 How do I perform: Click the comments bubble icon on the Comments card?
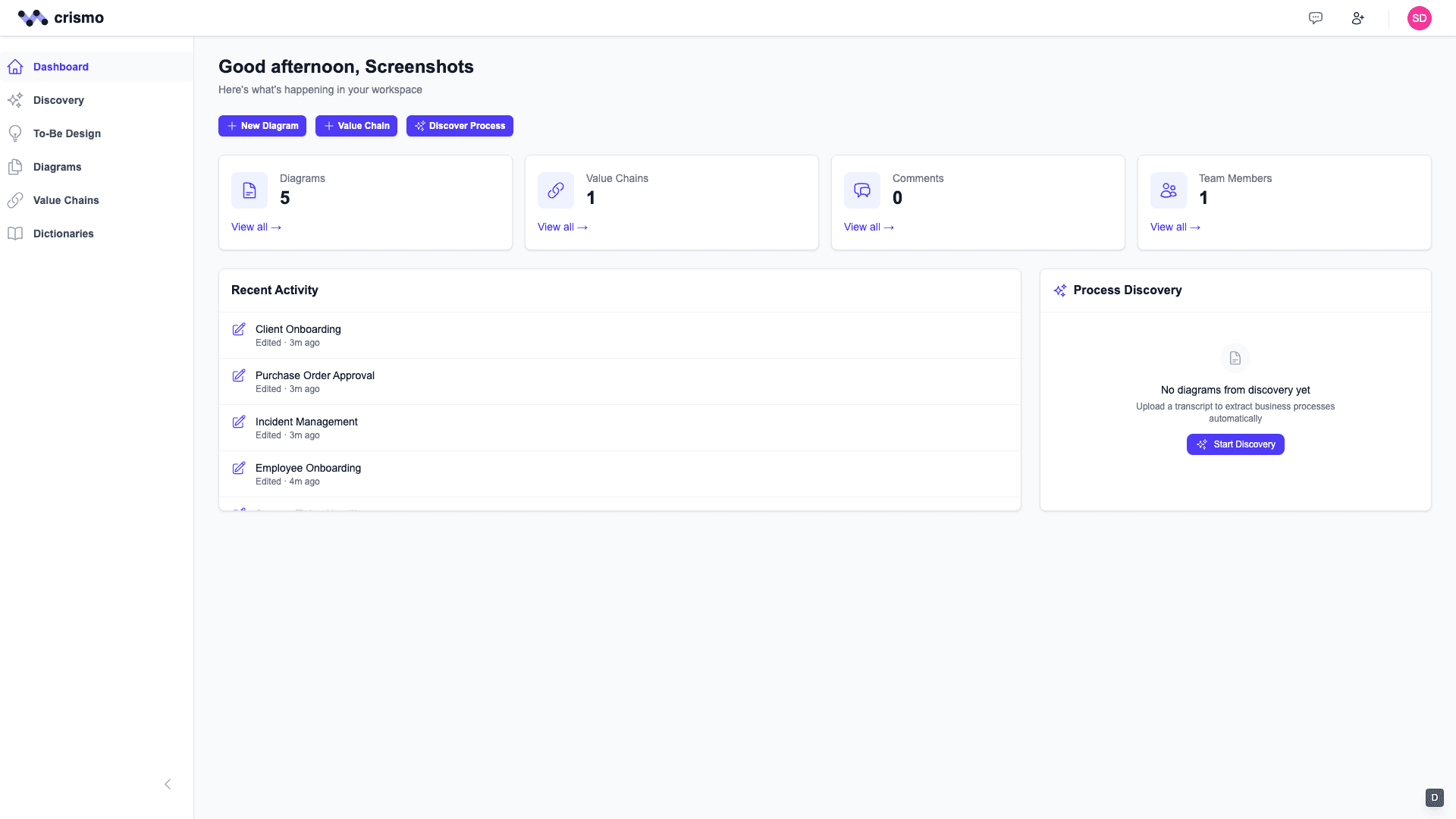861,190
